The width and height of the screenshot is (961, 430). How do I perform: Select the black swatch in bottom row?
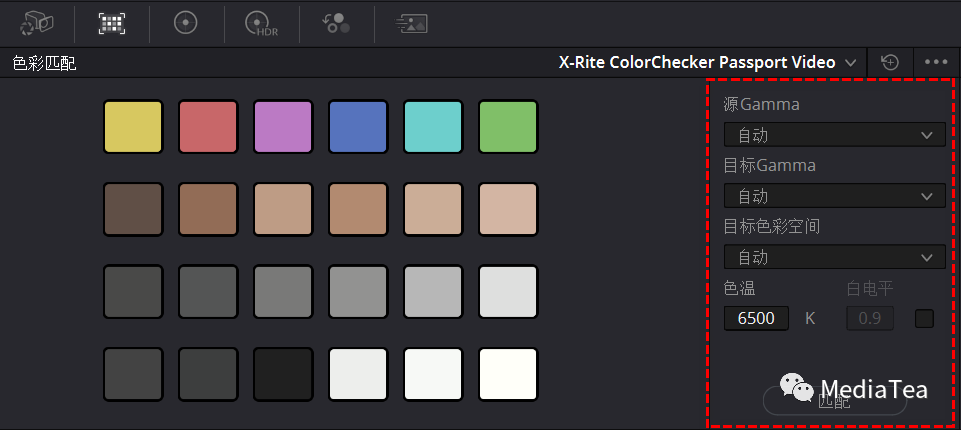point(283,374)
